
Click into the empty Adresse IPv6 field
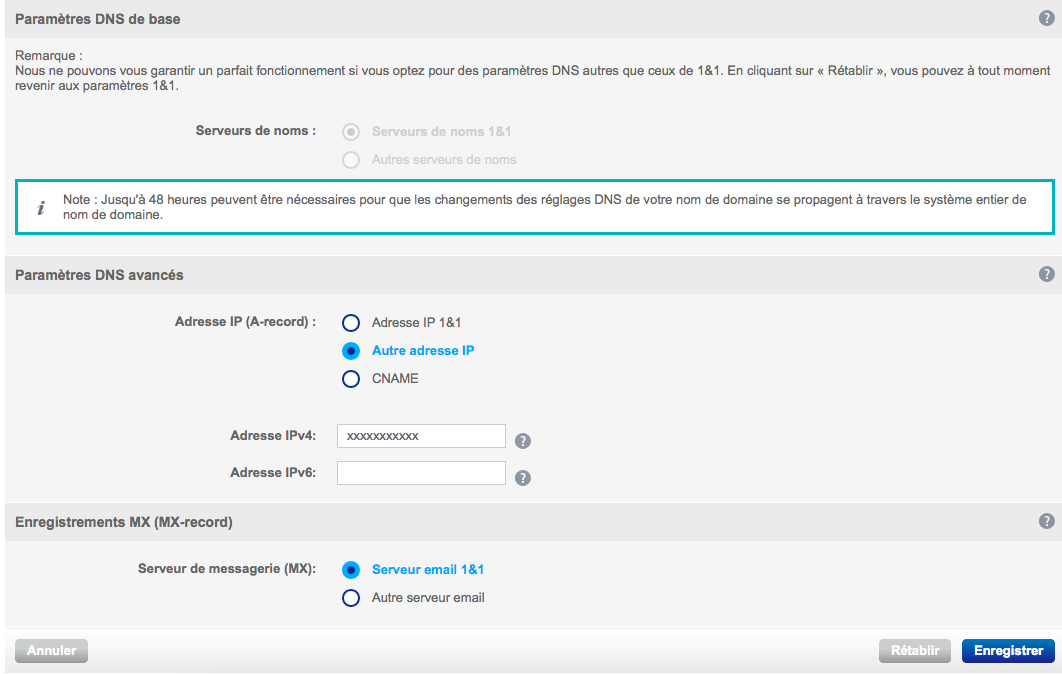pyautogui.click(x=421, y=473)
